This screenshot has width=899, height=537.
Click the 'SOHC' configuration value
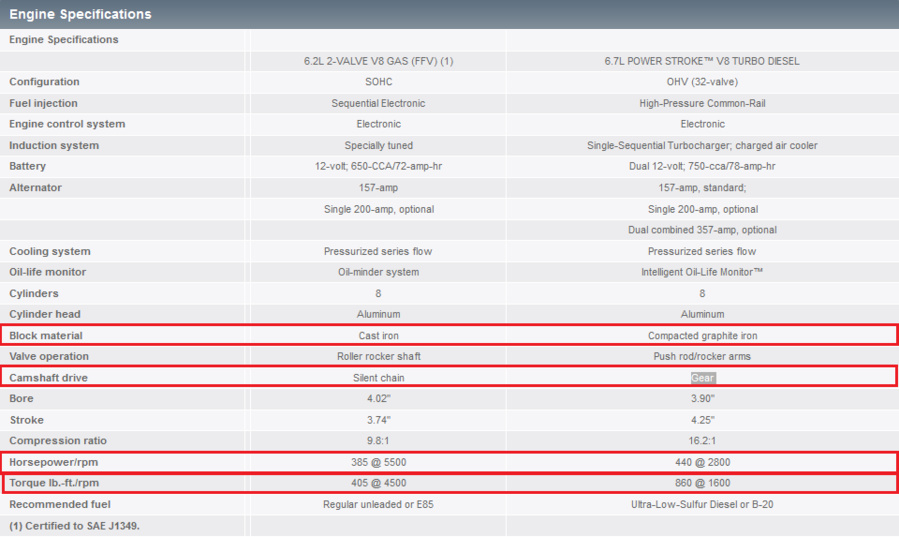click(378, 82)
